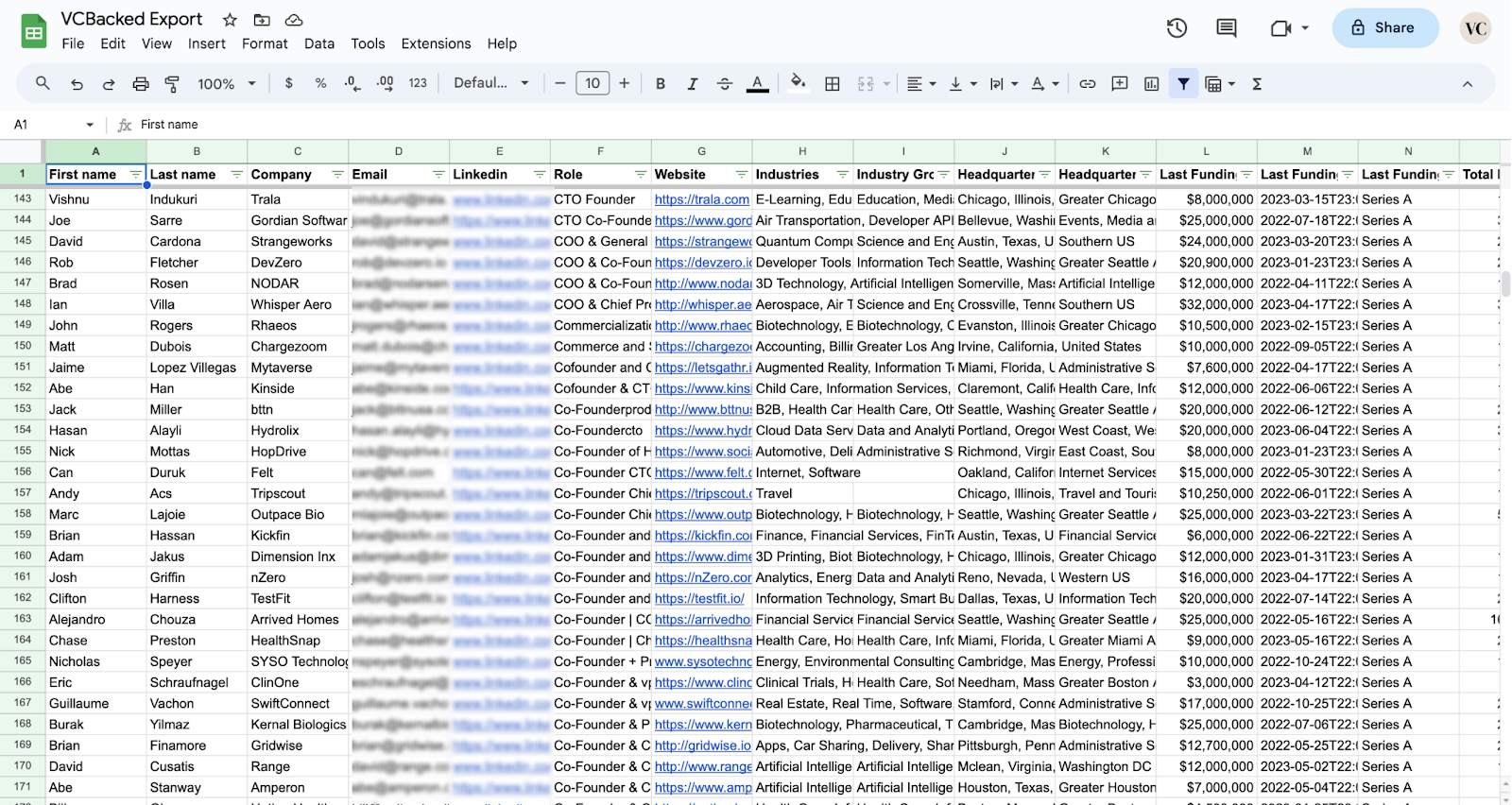The width and height of the screenshot is (1512, 805).
Task: Click the insert link icon
Action: coord(1088,84)
